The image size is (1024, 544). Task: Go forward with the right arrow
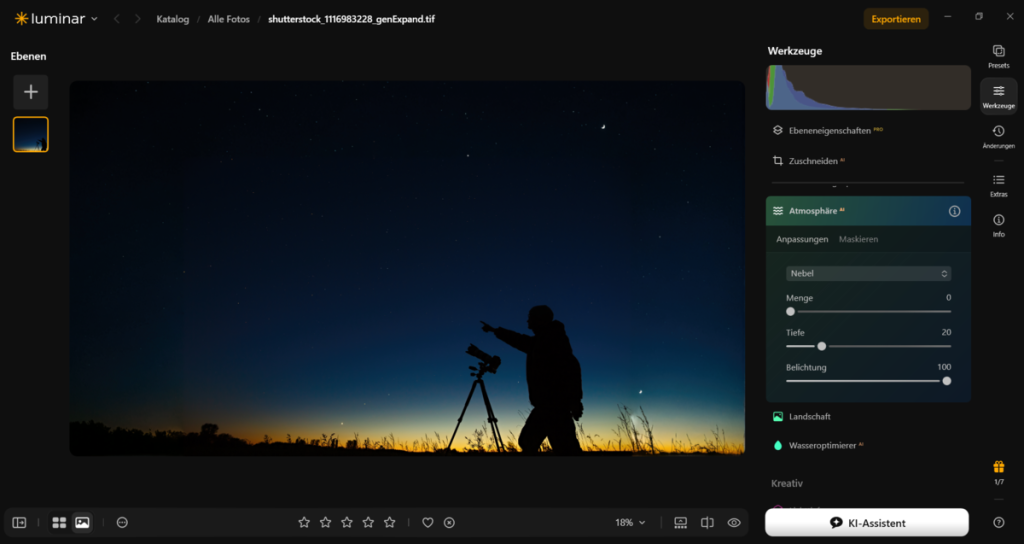pyautogui.click(x=138, y=19)
